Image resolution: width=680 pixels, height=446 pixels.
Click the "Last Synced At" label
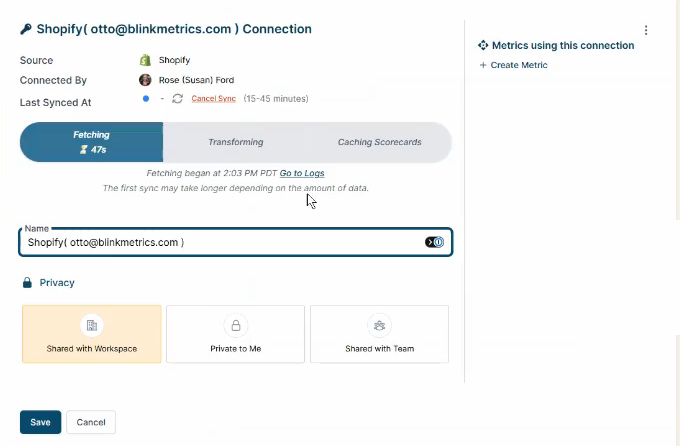56,102
